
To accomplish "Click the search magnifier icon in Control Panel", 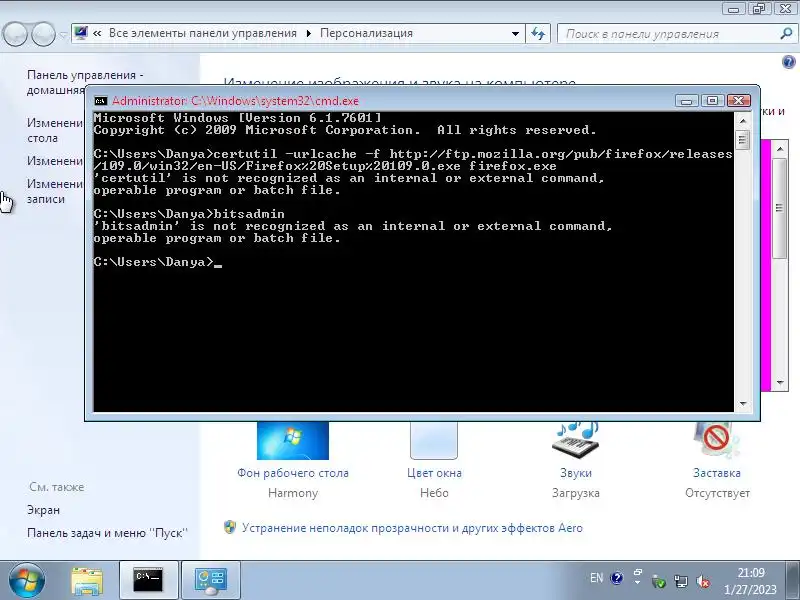I will point(786,34).
